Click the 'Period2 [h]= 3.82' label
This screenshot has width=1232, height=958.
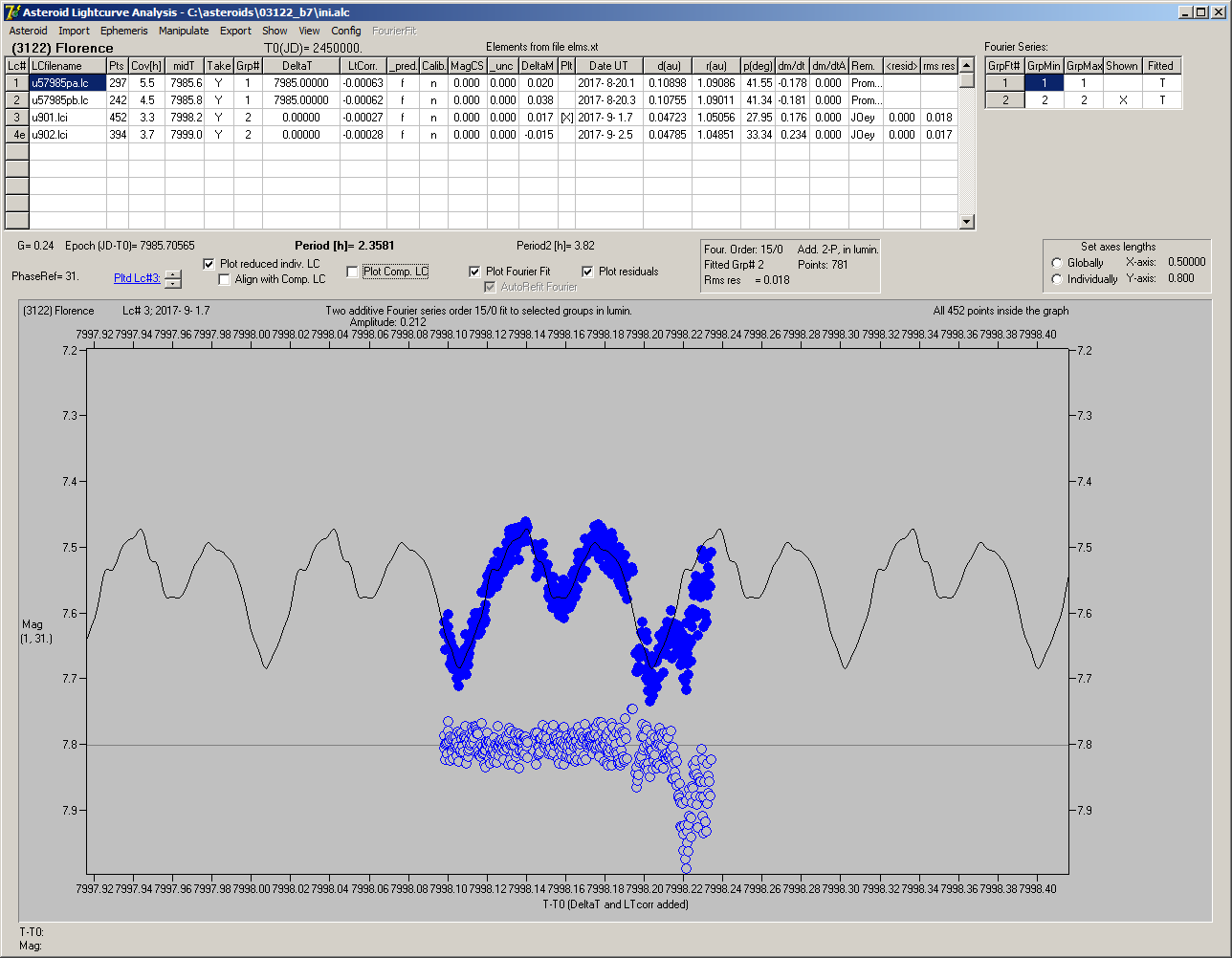(555, 246)
